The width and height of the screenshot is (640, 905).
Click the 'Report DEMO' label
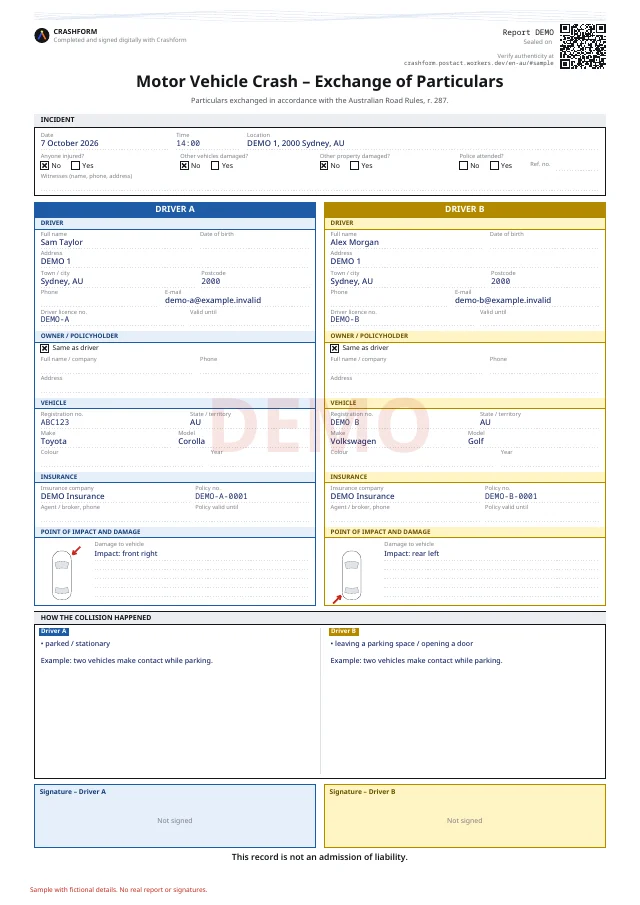[x=528, y=32]
